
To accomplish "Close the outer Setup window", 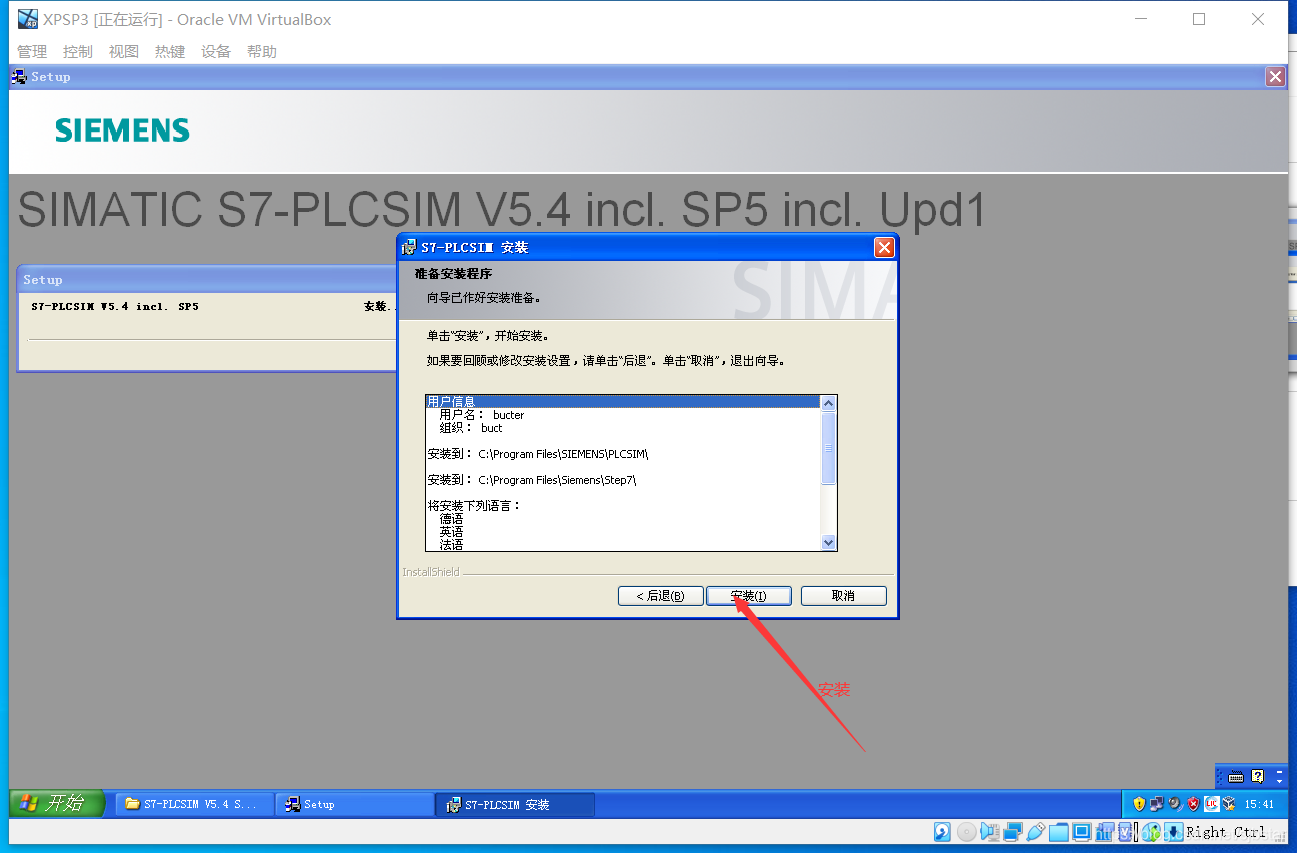I will coord(1275,77).
